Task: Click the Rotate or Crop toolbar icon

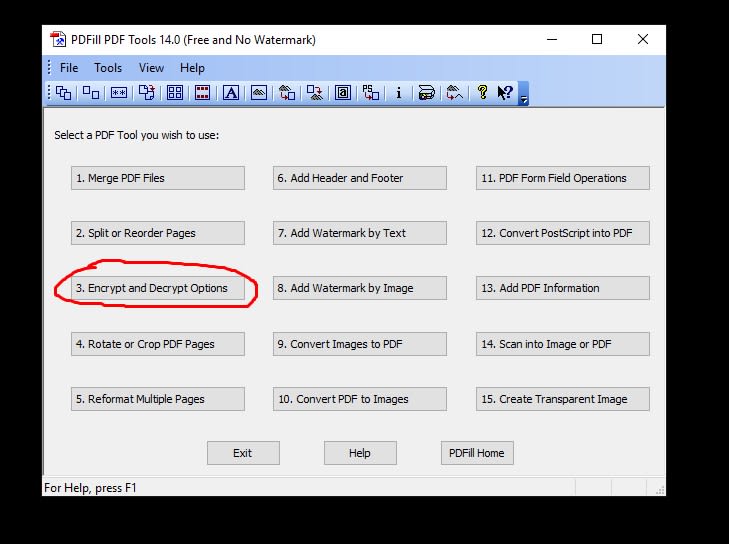Action: click(147, 93)
